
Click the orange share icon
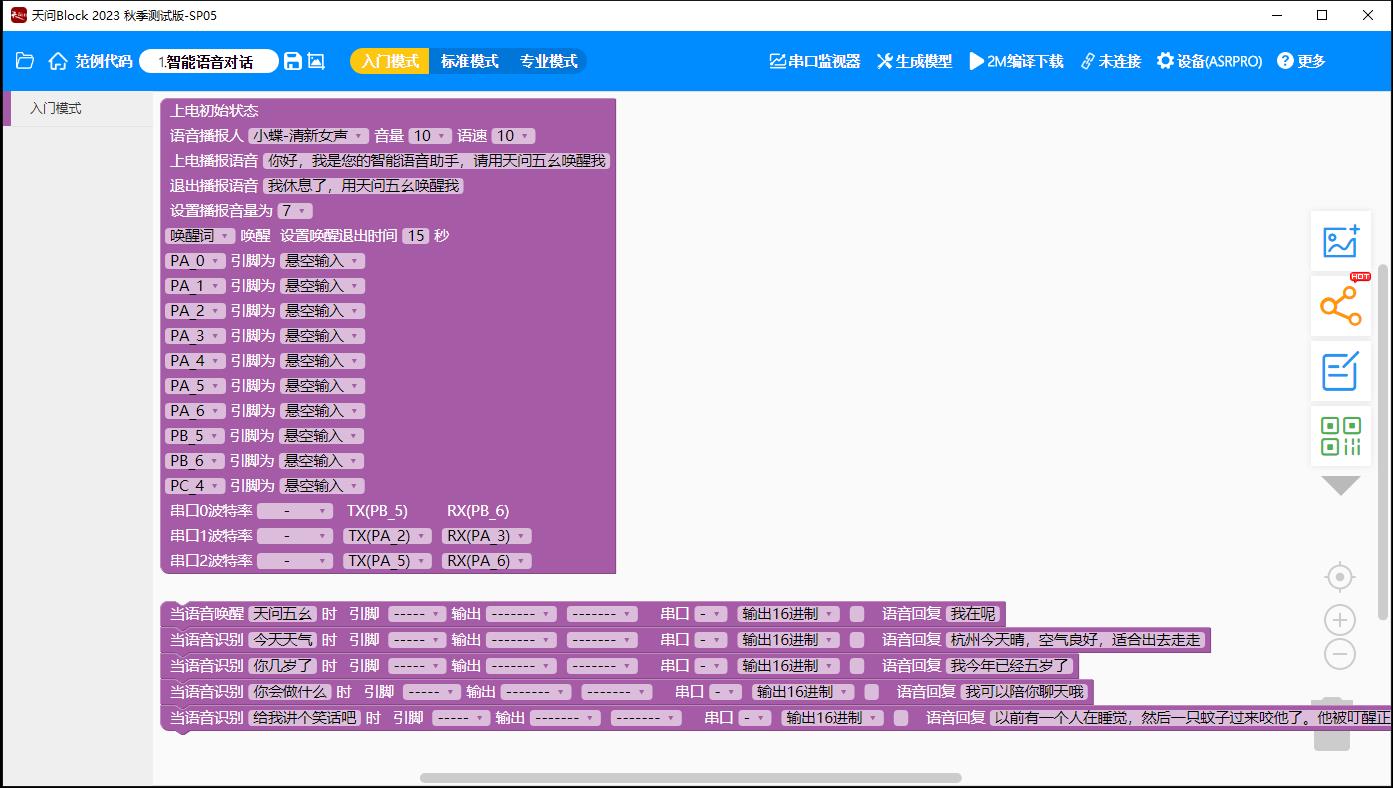click(1341, 306)
